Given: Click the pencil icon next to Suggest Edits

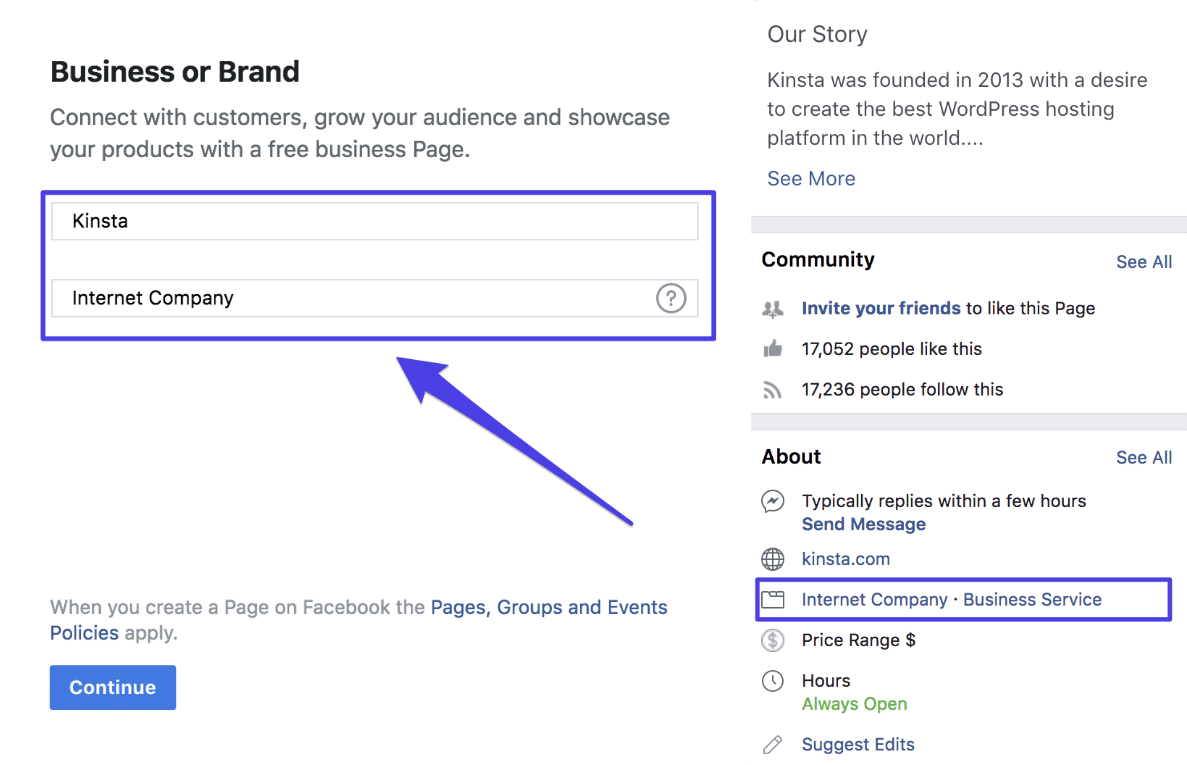Looking at the screenshot, I should tap(772, 744).
